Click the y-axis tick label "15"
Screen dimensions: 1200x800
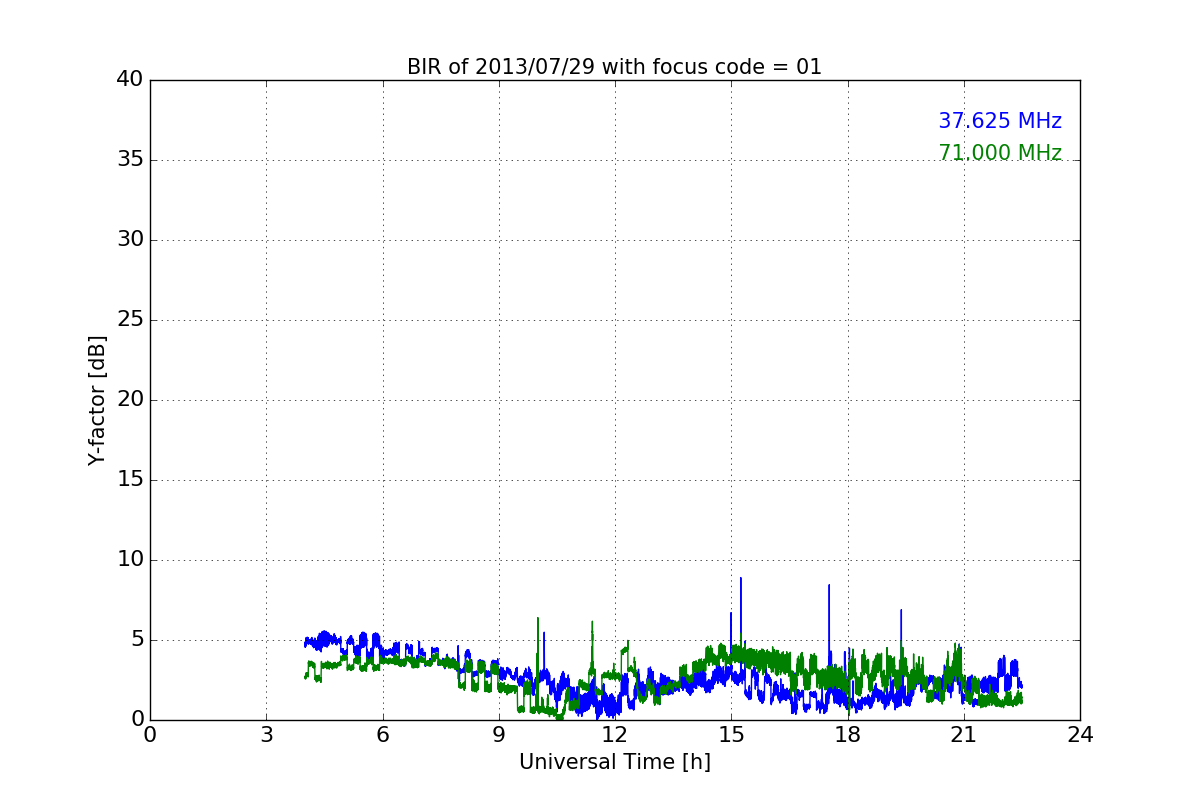(130, 480)
